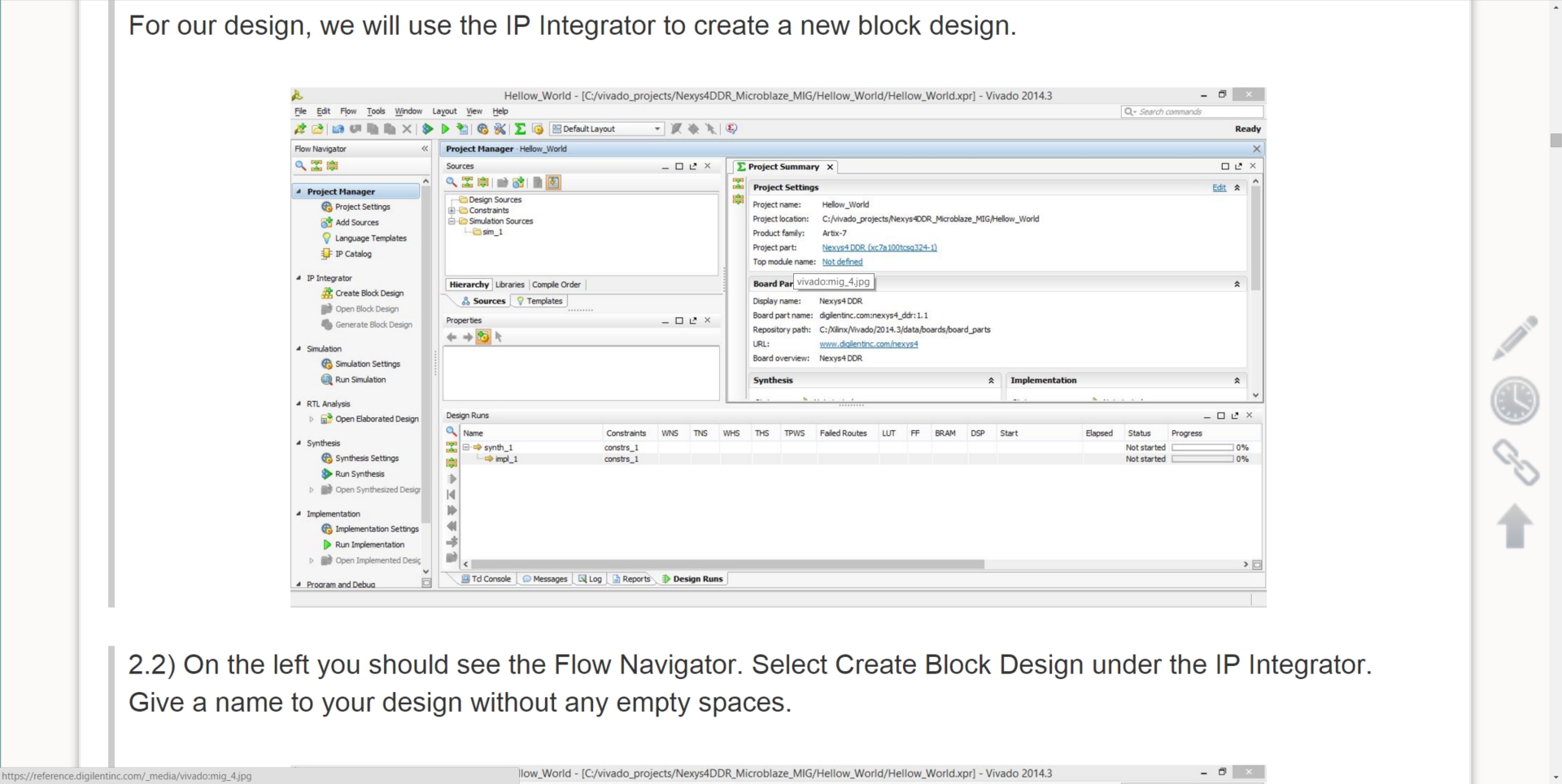Click the search magnifier in Sources panel

pos(452,182)
